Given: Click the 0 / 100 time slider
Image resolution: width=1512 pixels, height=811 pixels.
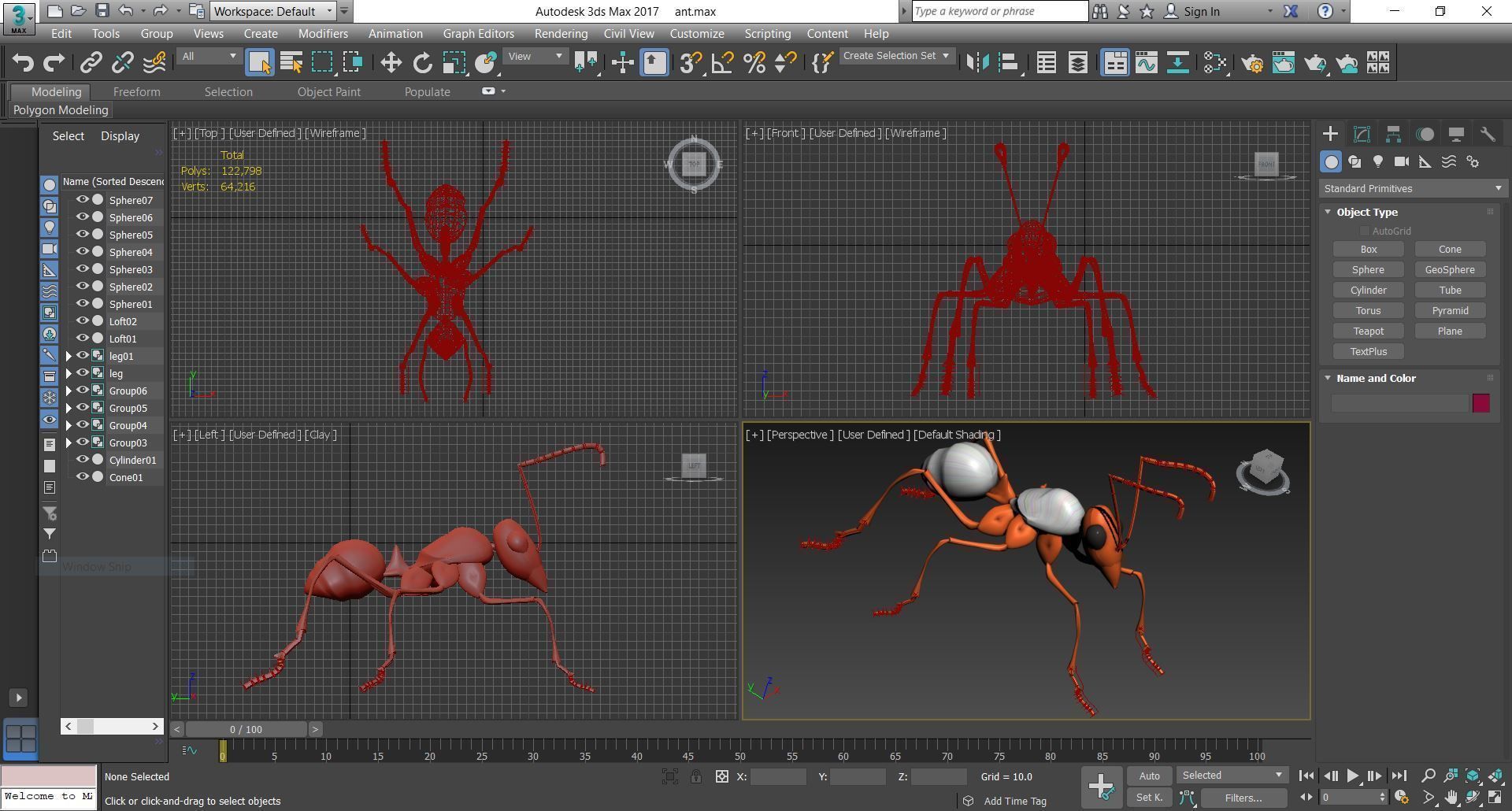Looking at the screenshot, I should [247, 730].
